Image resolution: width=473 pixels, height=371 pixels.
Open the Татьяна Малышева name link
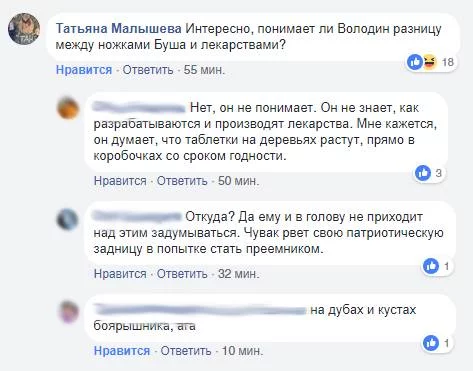[118, 29]
